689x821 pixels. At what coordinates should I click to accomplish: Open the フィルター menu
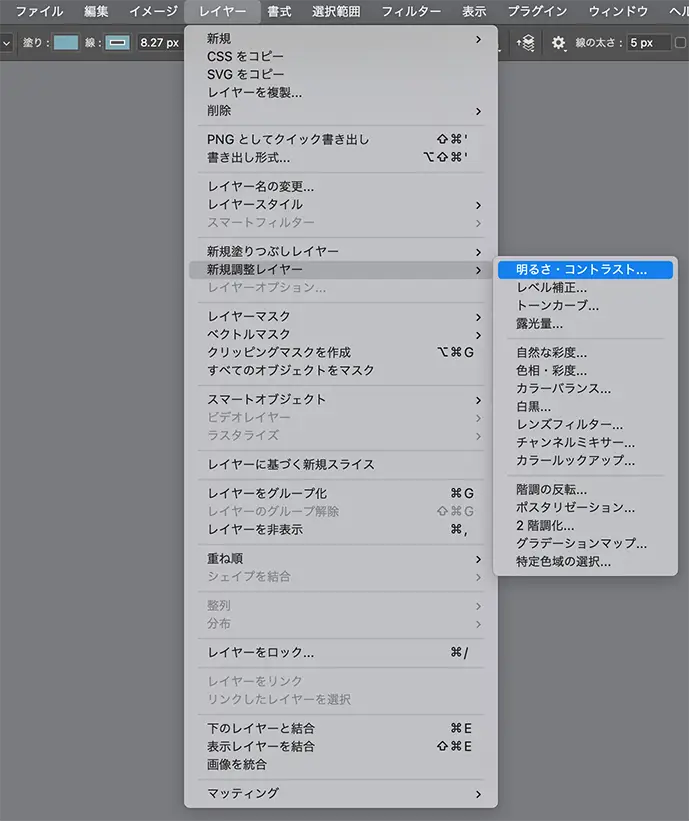411,11
